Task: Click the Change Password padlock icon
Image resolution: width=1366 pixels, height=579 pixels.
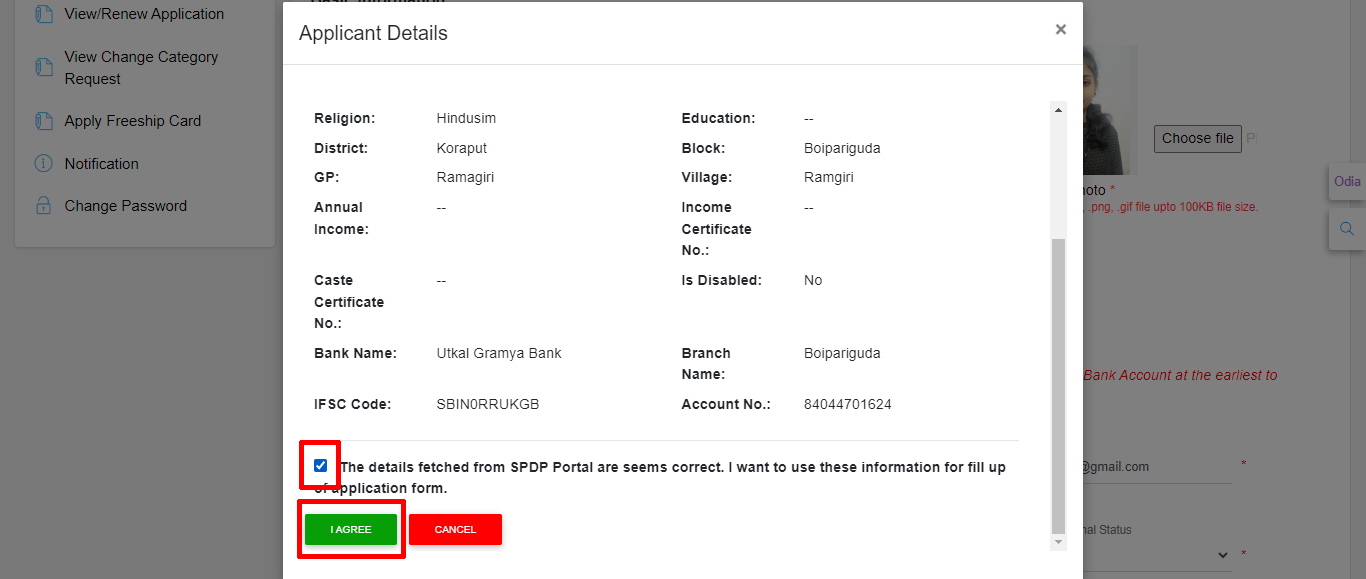Action: pos(43,205)
